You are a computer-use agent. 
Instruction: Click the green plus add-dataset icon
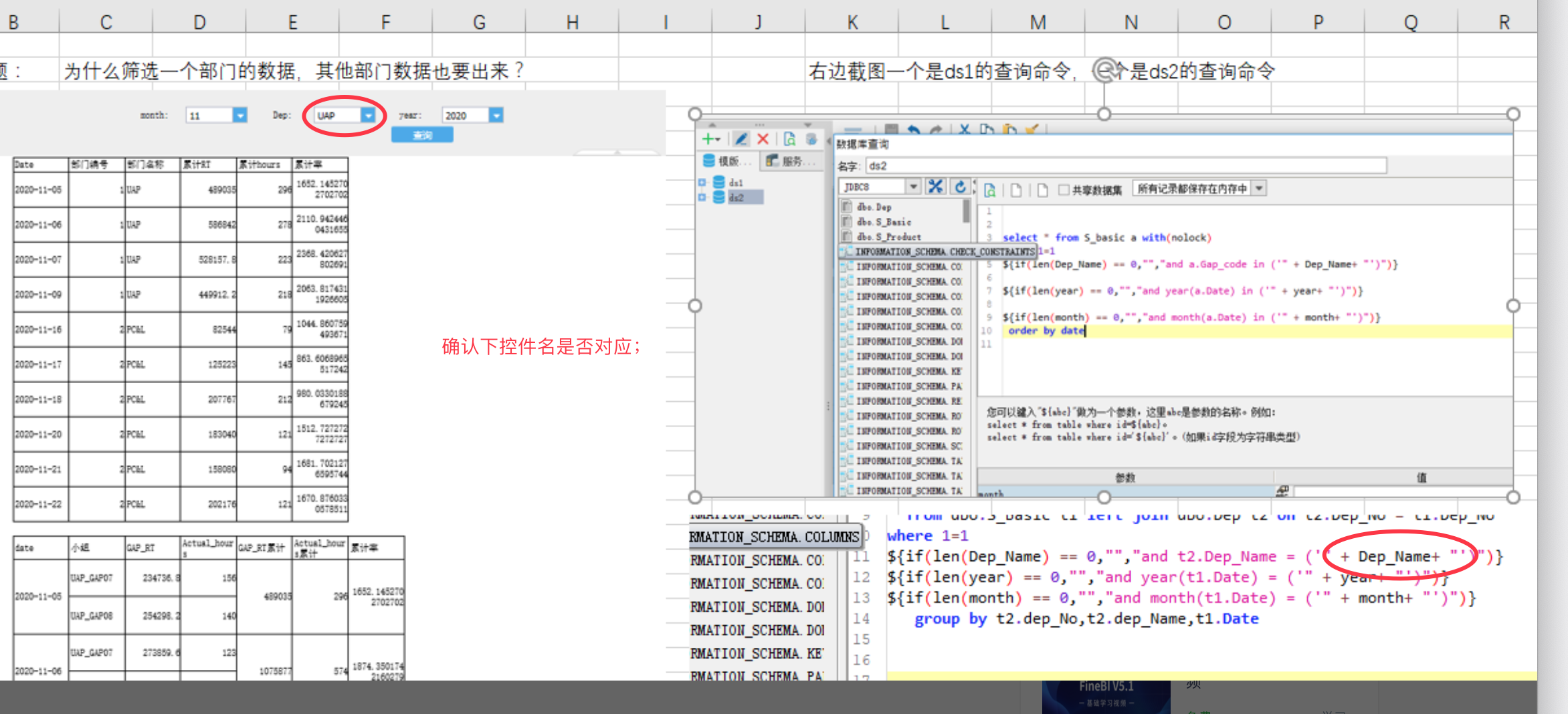point(707,139)
